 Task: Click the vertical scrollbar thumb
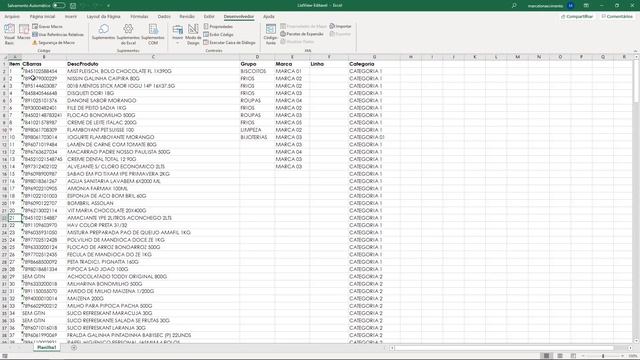636,82
